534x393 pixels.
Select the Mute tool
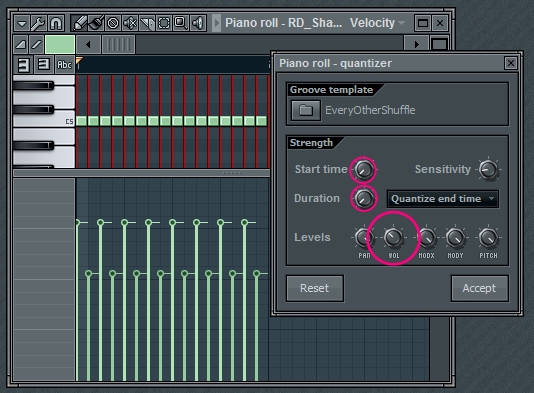click(130, 23)
